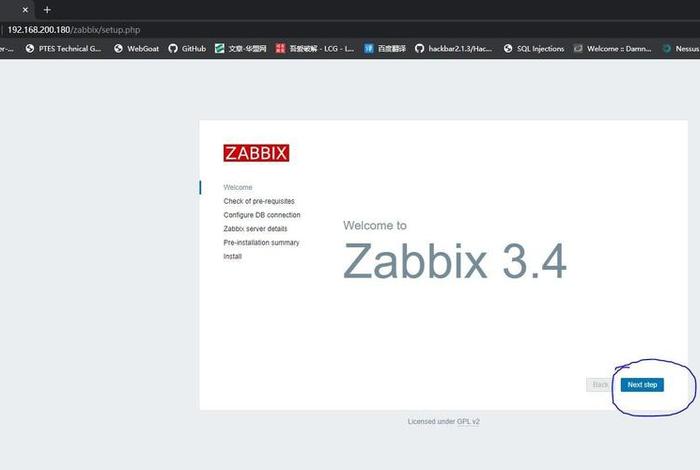The image size is (700, 470).
Task: Click the disabled Back button
Action: click(x=599, y=385)
